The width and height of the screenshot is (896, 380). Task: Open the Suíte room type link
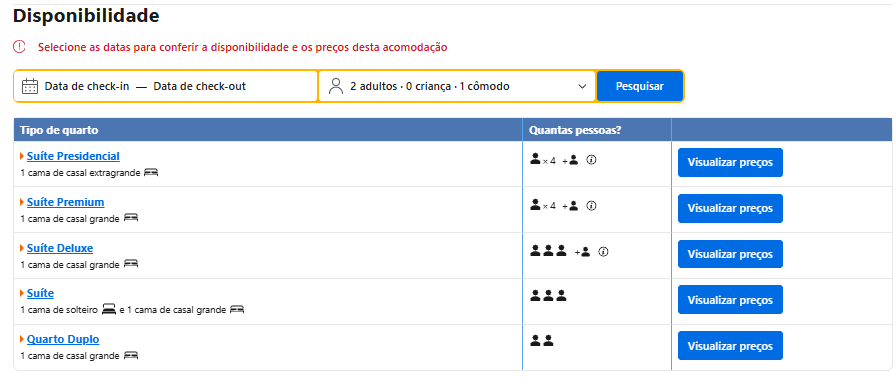pyautogui.click(x=40, y=293)
